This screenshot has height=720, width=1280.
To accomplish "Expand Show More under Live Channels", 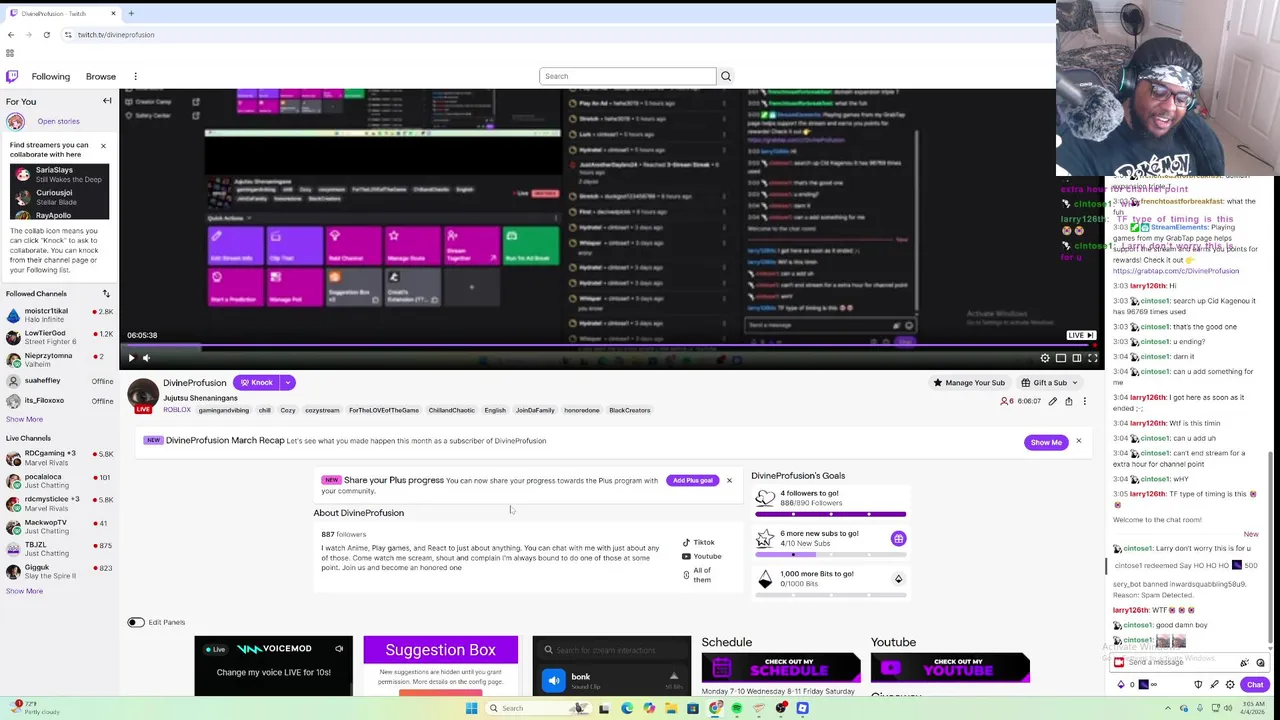I will 24,591.
